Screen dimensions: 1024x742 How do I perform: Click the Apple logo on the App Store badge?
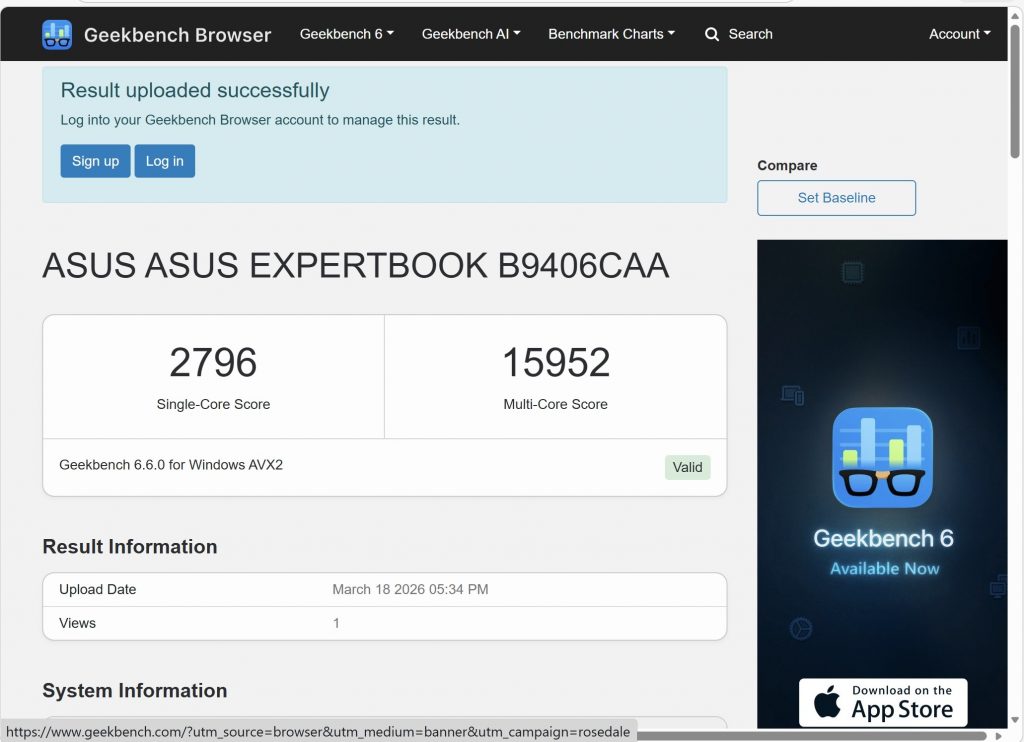pos(827,702)
